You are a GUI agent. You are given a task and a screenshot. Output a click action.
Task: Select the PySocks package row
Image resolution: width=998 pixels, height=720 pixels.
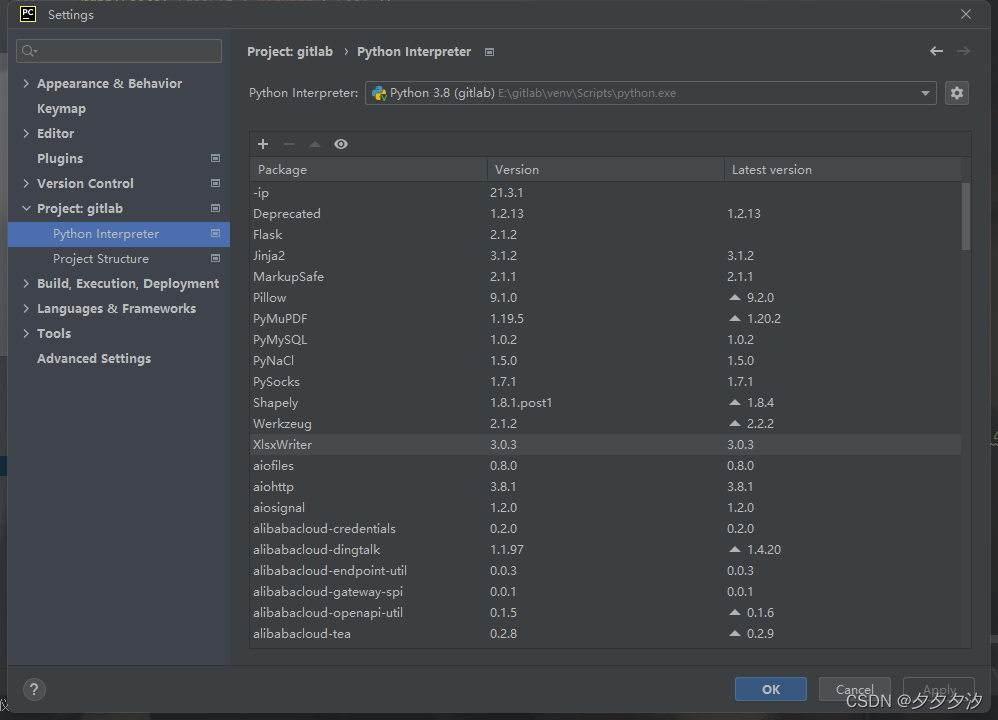pyautogui.click(x=605, y=381)
